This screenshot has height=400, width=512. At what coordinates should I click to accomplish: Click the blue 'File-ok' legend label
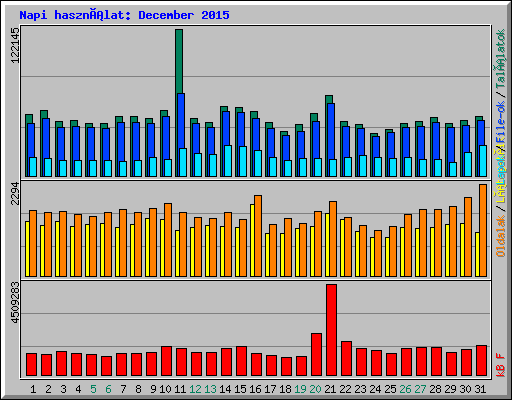click(501, 123)
